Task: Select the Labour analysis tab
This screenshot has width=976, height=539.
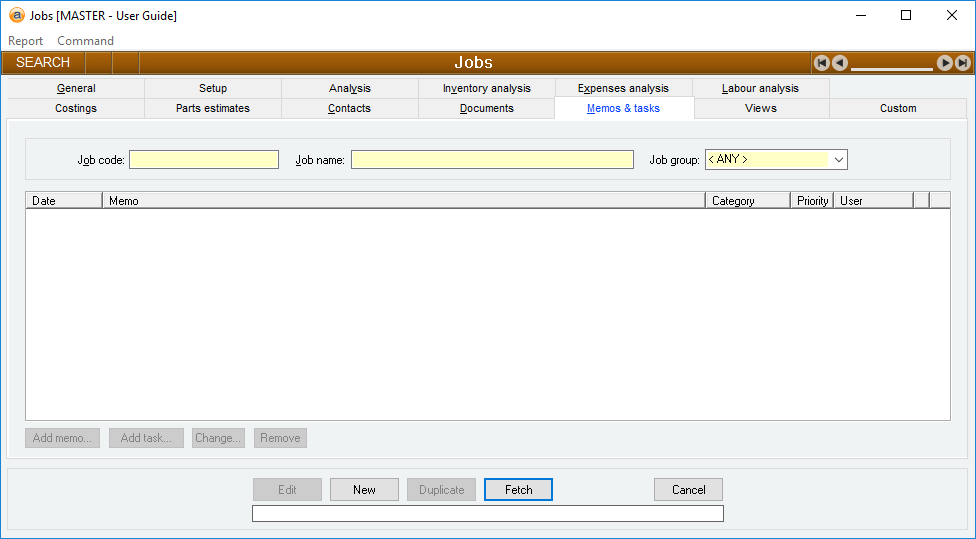Action: [760, 88]
